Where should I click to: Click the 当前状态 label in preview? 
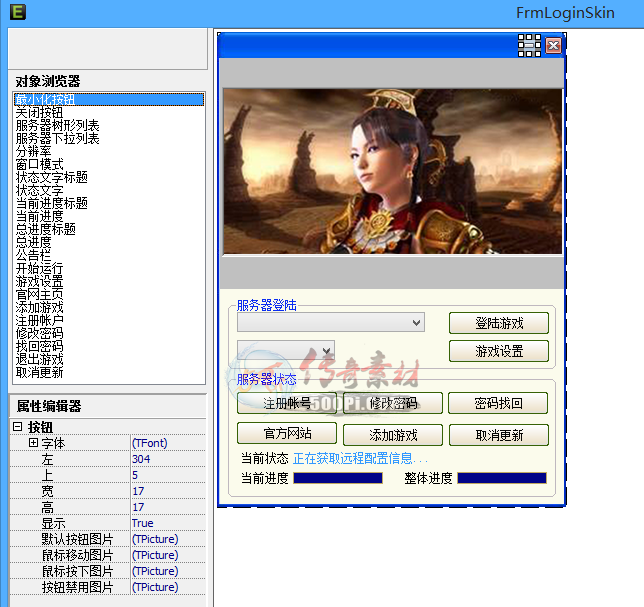264,458
